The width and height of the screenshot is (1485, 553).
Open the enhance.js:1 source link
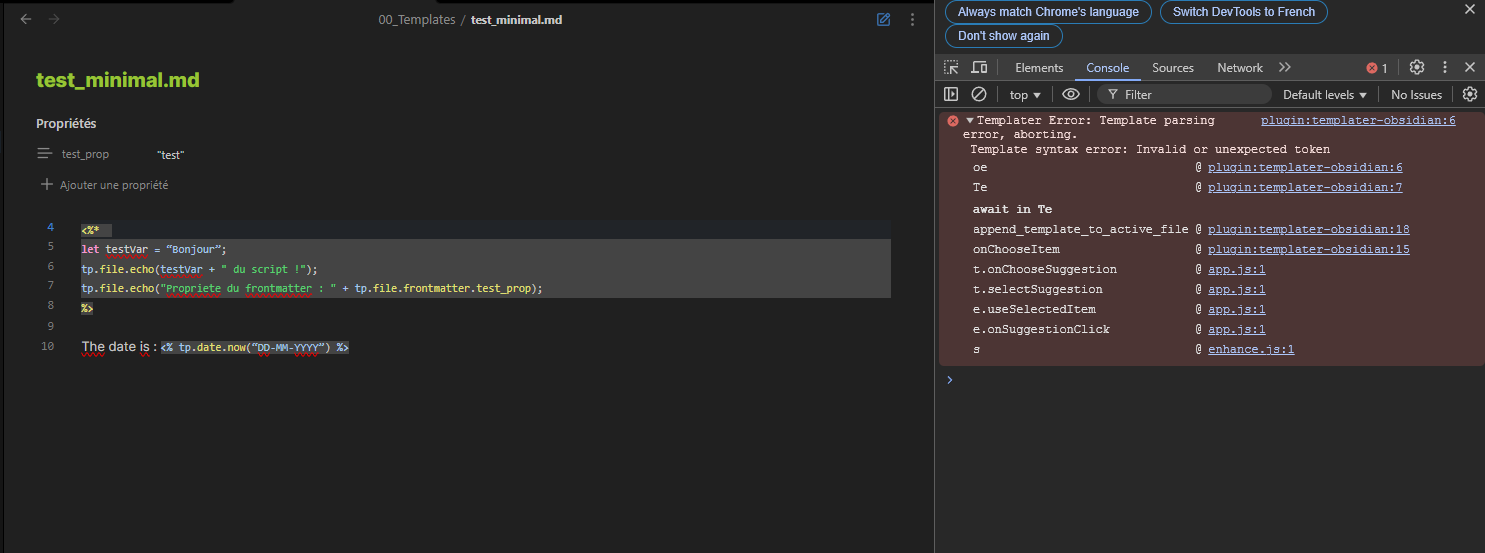tap(1251, 350)
